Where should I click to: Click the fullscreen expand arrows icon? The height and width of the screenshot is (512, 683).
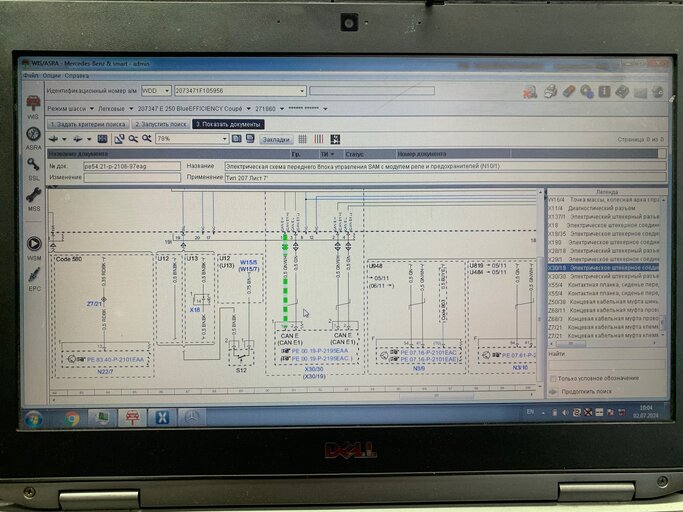click(335, 139)
